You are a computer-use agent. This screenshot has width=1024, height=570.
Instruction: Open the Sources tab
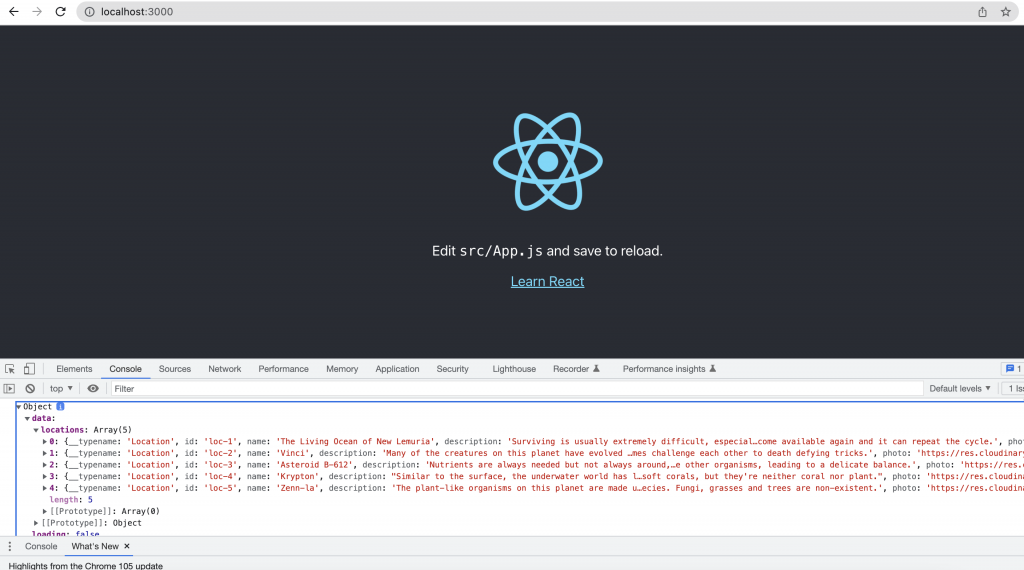pos(175,369)
